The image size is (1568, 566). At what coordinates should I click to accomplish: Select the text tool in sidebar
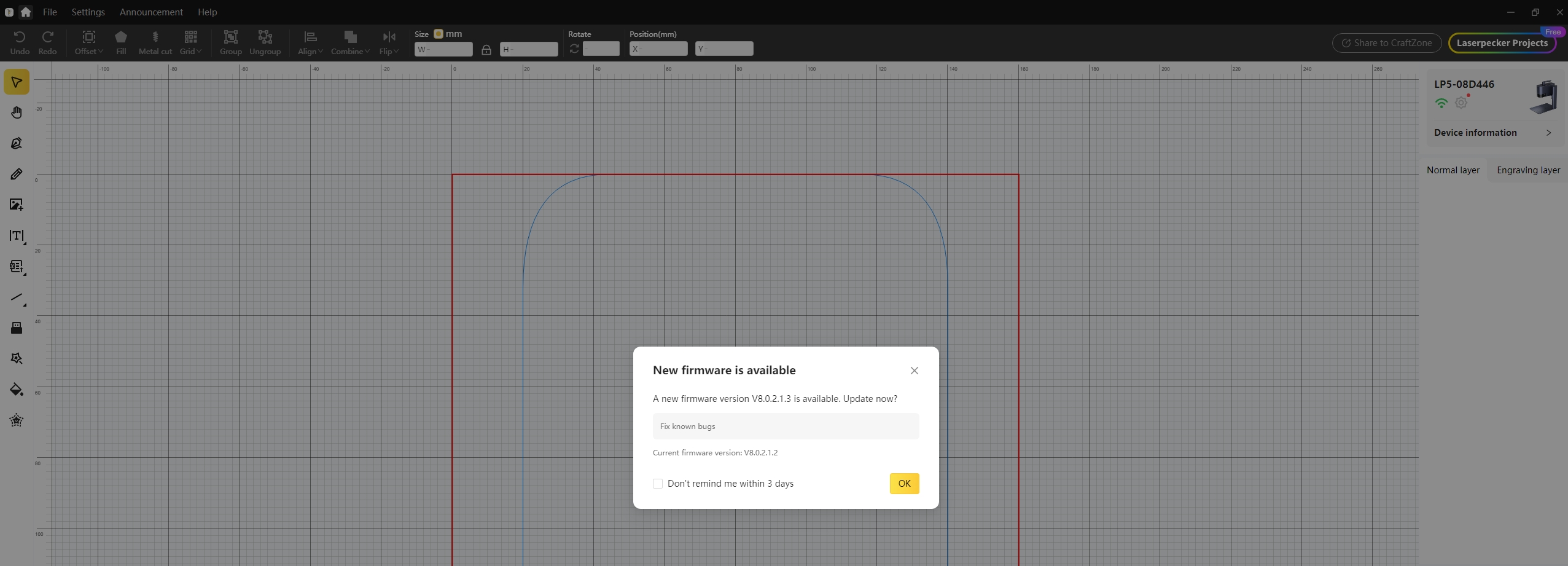[x=17, y=236]
